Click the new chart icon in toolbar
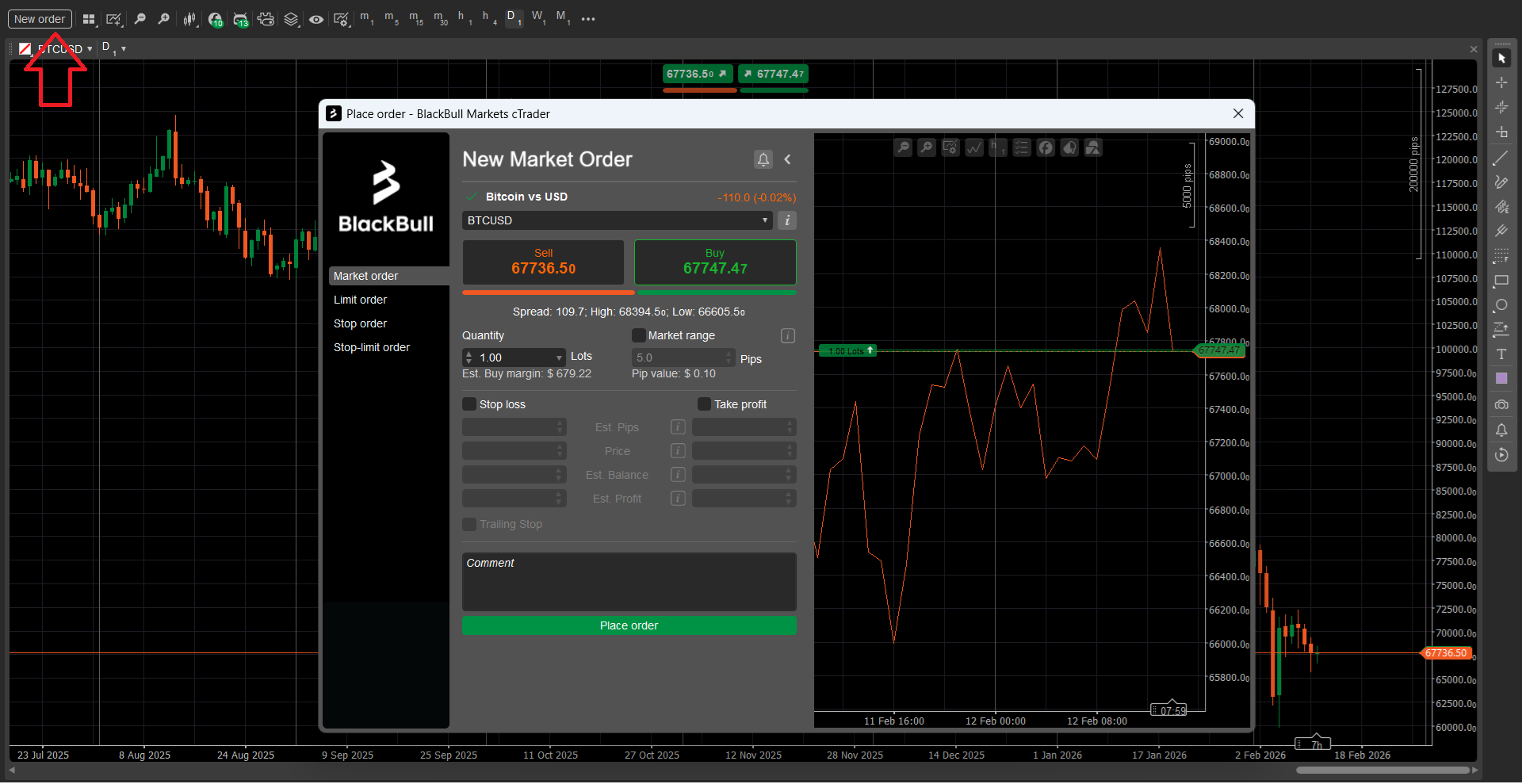1522x784 pixels. [114, 19]
